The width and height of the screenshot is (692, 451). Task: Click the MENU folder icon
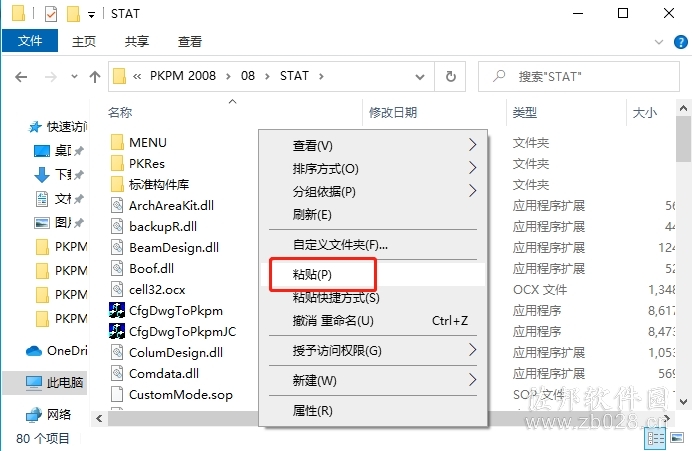(117, 143)
